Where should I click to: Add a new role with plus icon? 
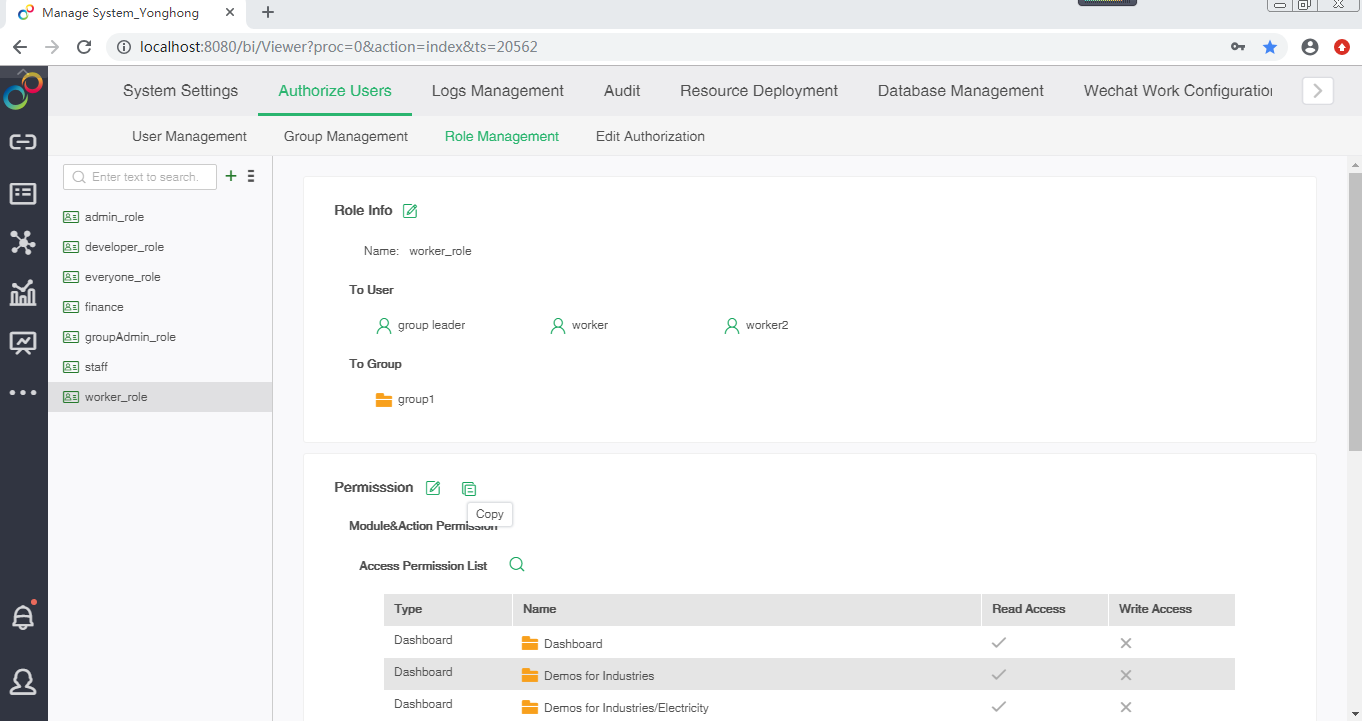click(x=231, y=176)
